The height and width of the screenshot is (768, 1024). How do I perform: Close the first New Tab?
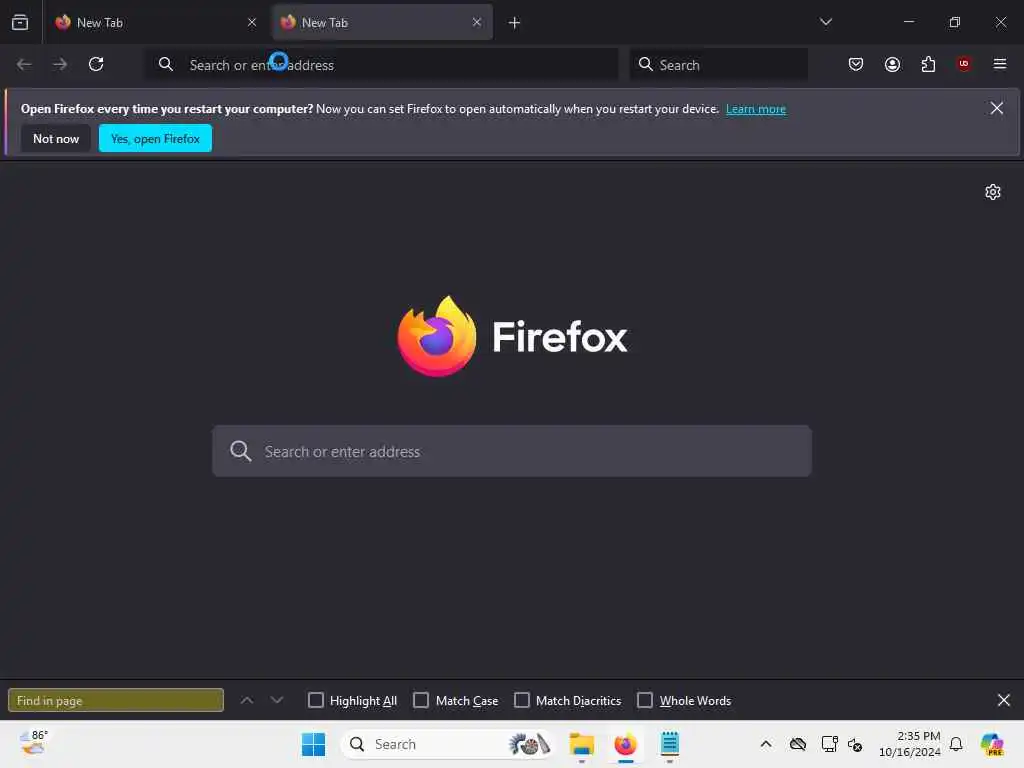point(252,22)
